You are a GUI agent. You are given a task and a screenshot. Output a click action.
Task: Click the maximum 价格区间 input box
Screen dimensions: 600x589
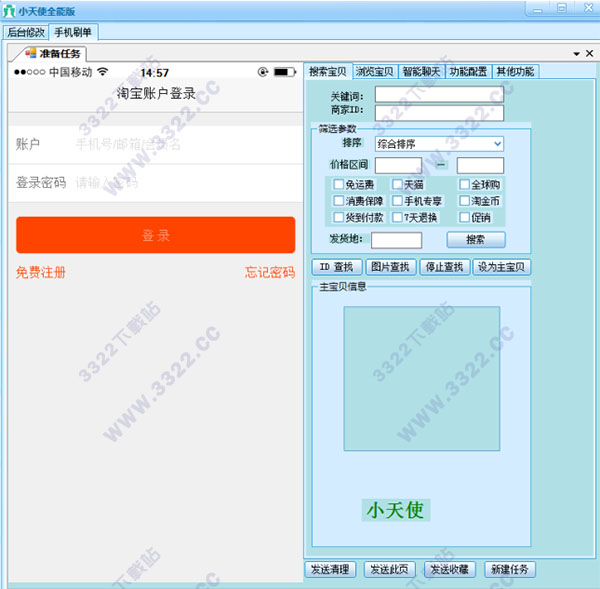point(480,165)
